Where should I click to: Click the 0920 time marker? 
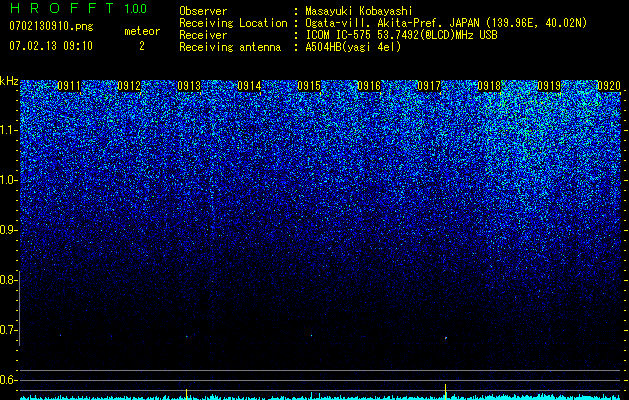[609, 86]
